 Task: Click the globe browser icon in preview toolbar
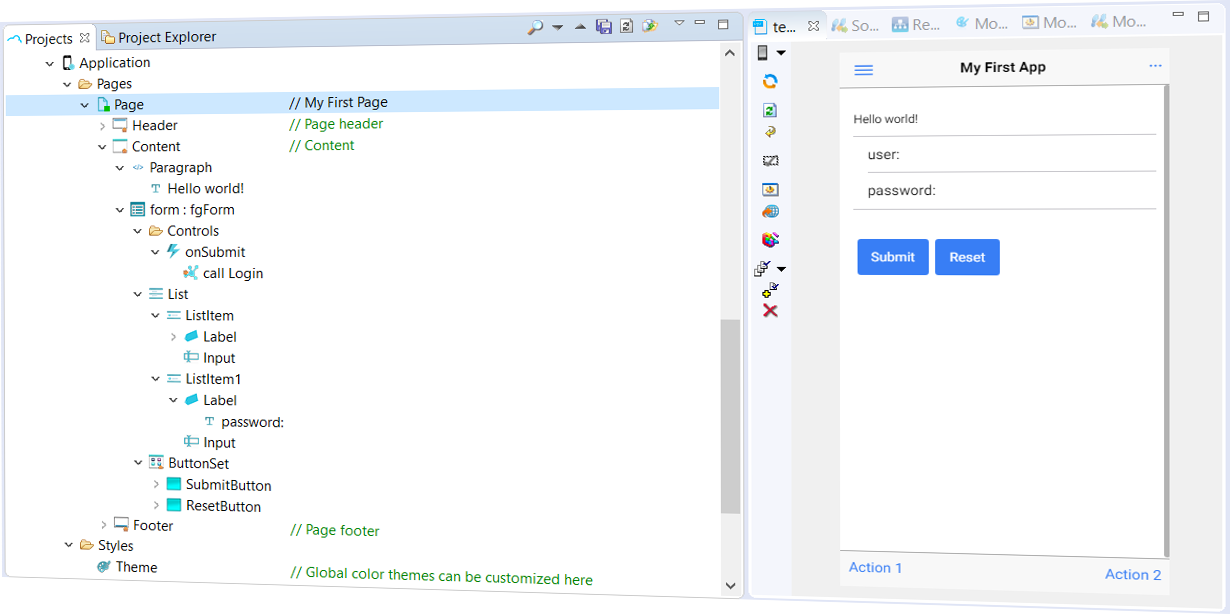pos(770,212)
